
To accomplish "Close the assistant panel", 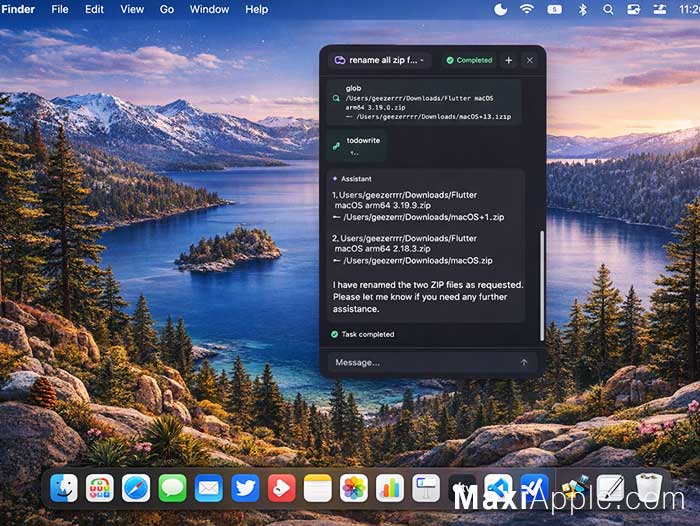I will point(529,60).
